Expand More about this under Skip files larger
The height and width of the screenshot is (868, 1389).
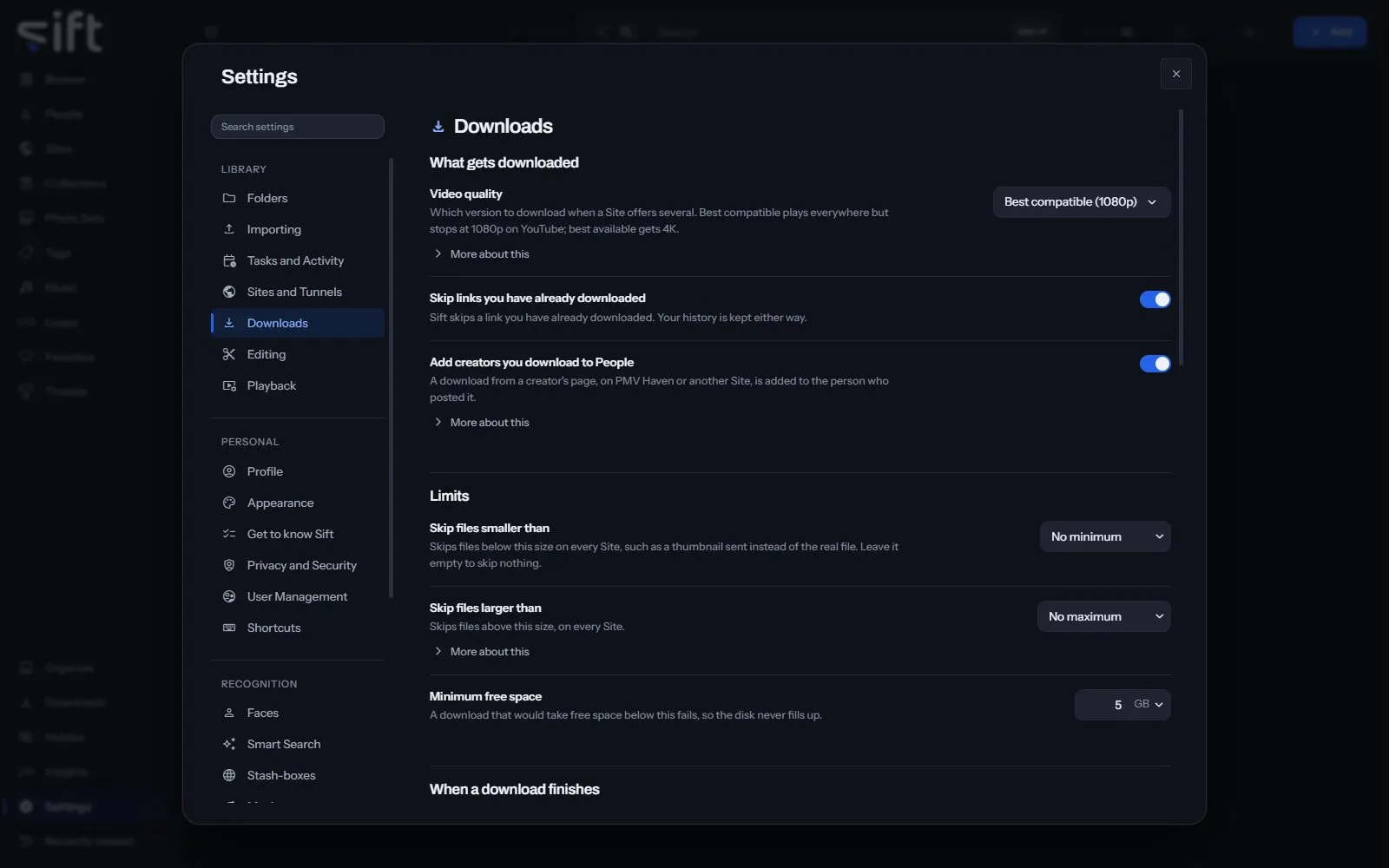[482, 652]
